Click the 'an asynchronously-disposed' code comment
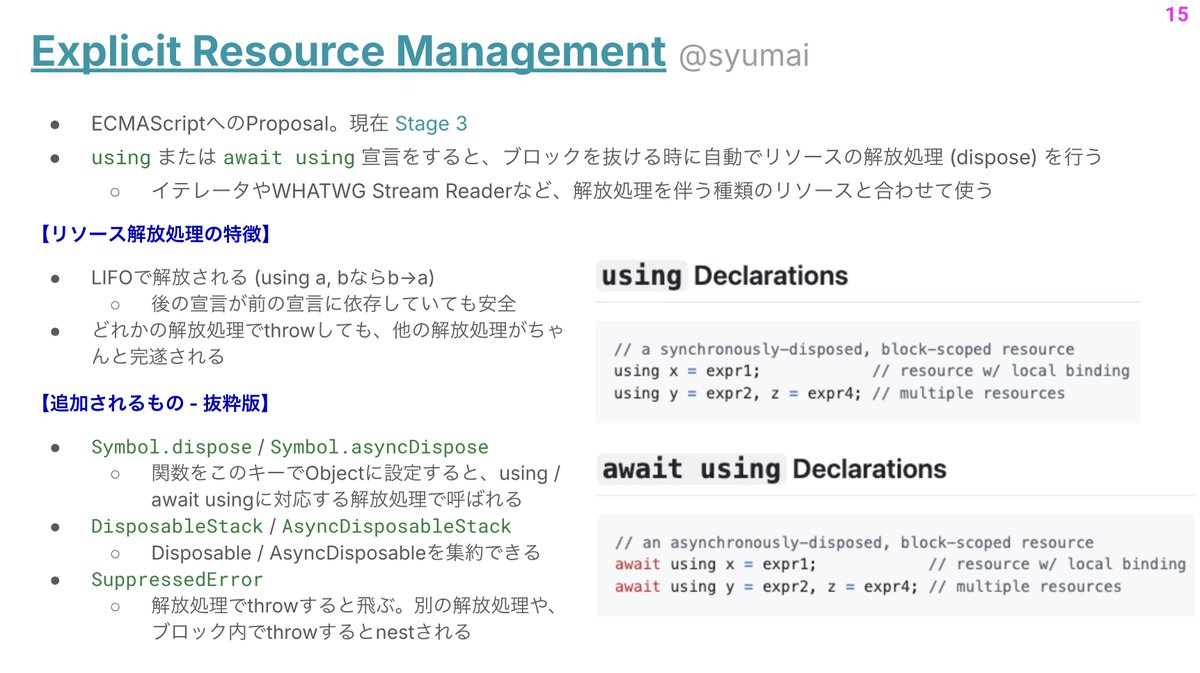 tap(853, 542)
